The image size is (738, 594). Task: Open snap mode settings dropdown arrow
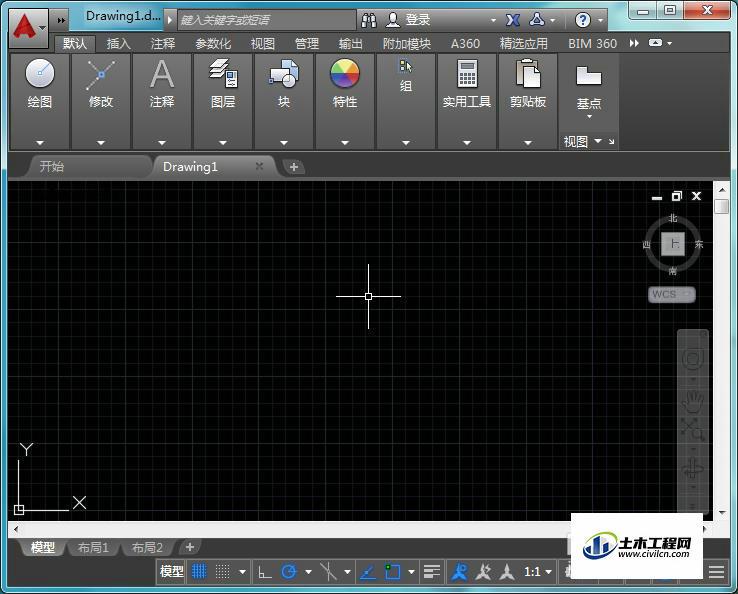[242, 572]
